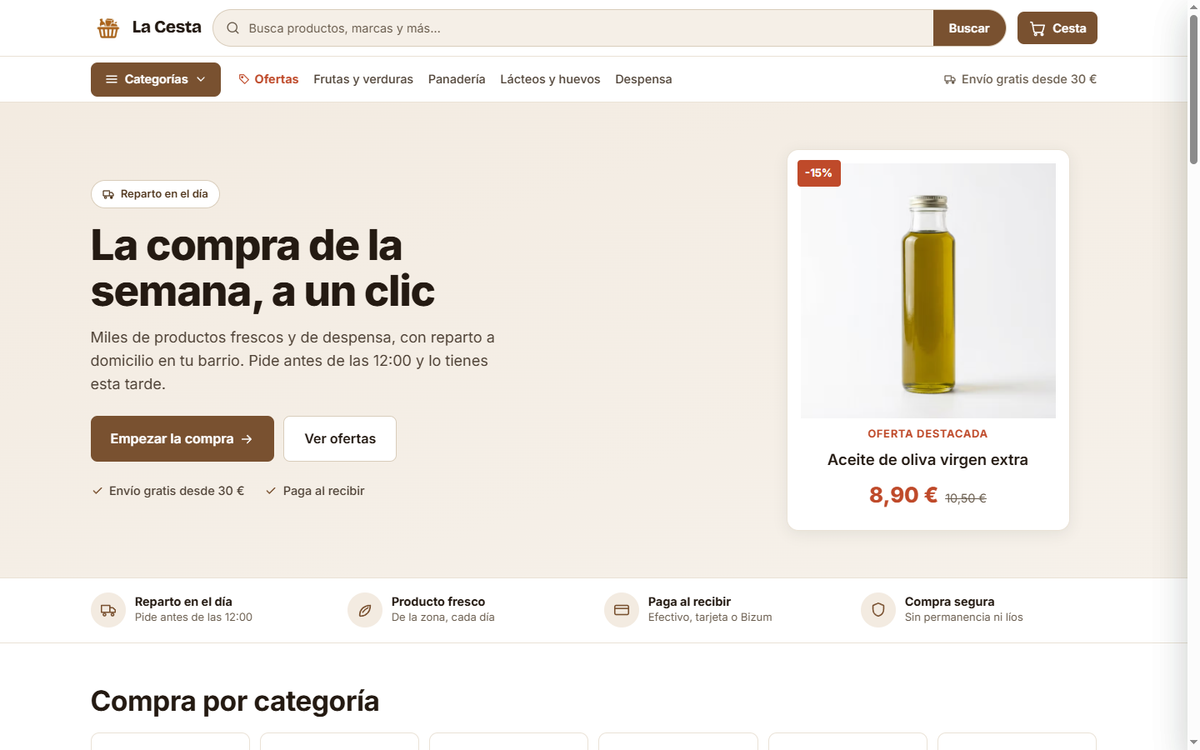Click the OFERTA DESTACADA label
The width and height of the screenshot is (1200, 750).
pos(928,434)
